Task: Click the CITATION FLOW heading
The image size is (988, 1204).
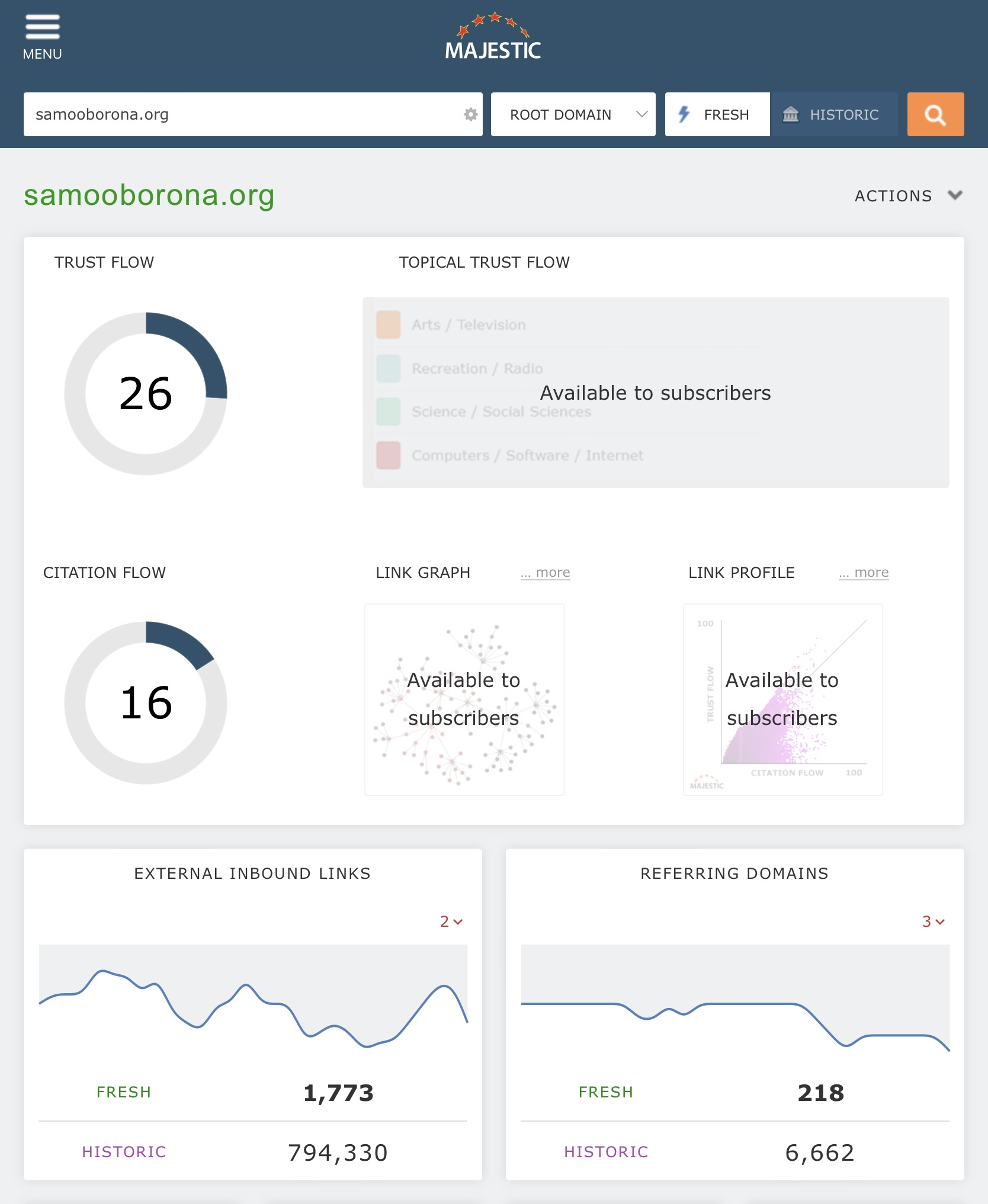Action: point(104,573)
